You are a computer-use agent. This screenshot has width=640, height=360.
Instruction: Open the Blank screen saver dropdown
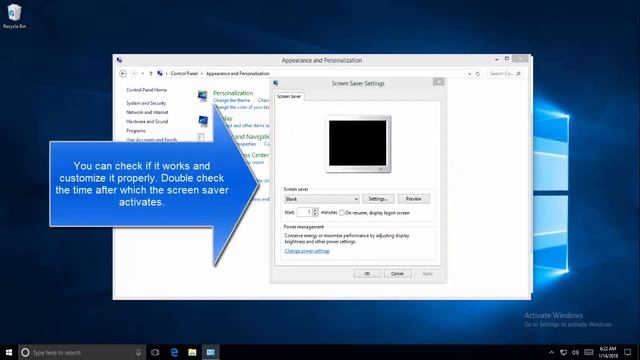[322, 199]
